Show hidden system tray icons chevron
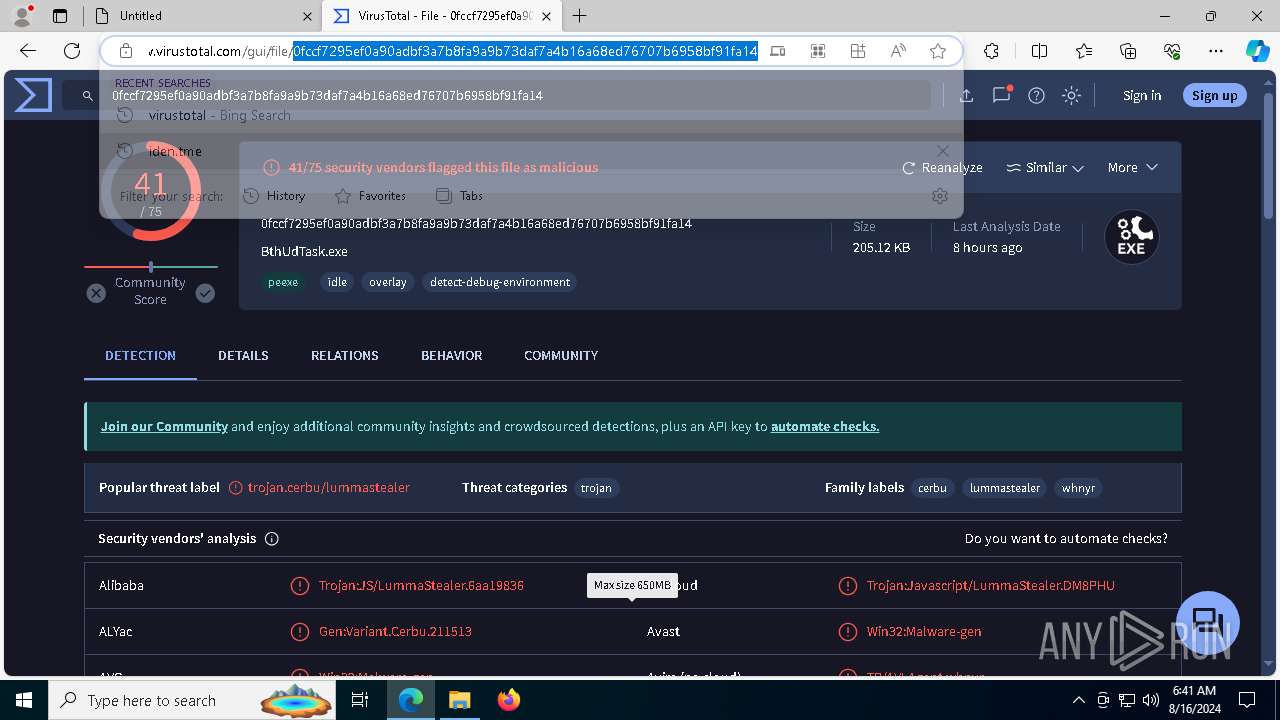 pyautogui.click(x=1078, y=700)
